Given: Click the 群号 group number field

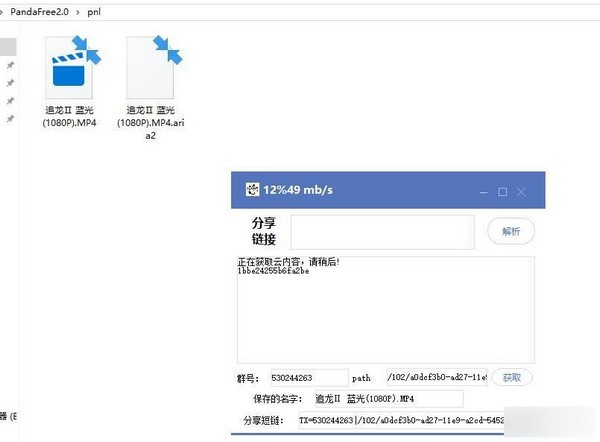Looking at the screenshot, I should click(306, 378).
